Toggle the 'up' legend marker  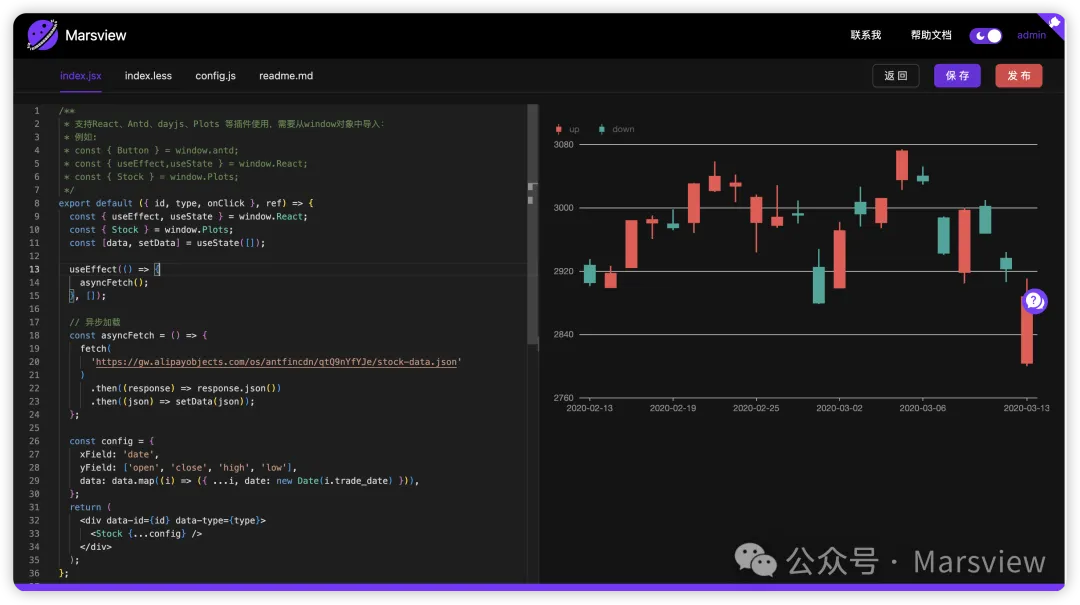(x=559, y=129)
